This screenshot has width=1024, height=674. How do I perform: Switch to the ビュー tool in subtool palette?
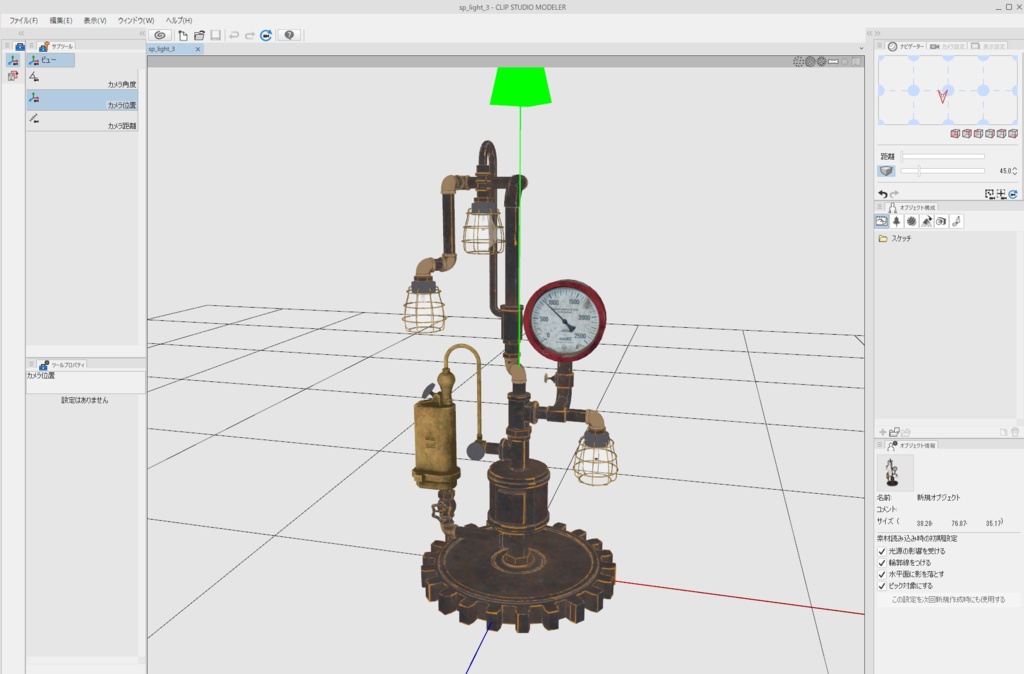click(51, 60)
